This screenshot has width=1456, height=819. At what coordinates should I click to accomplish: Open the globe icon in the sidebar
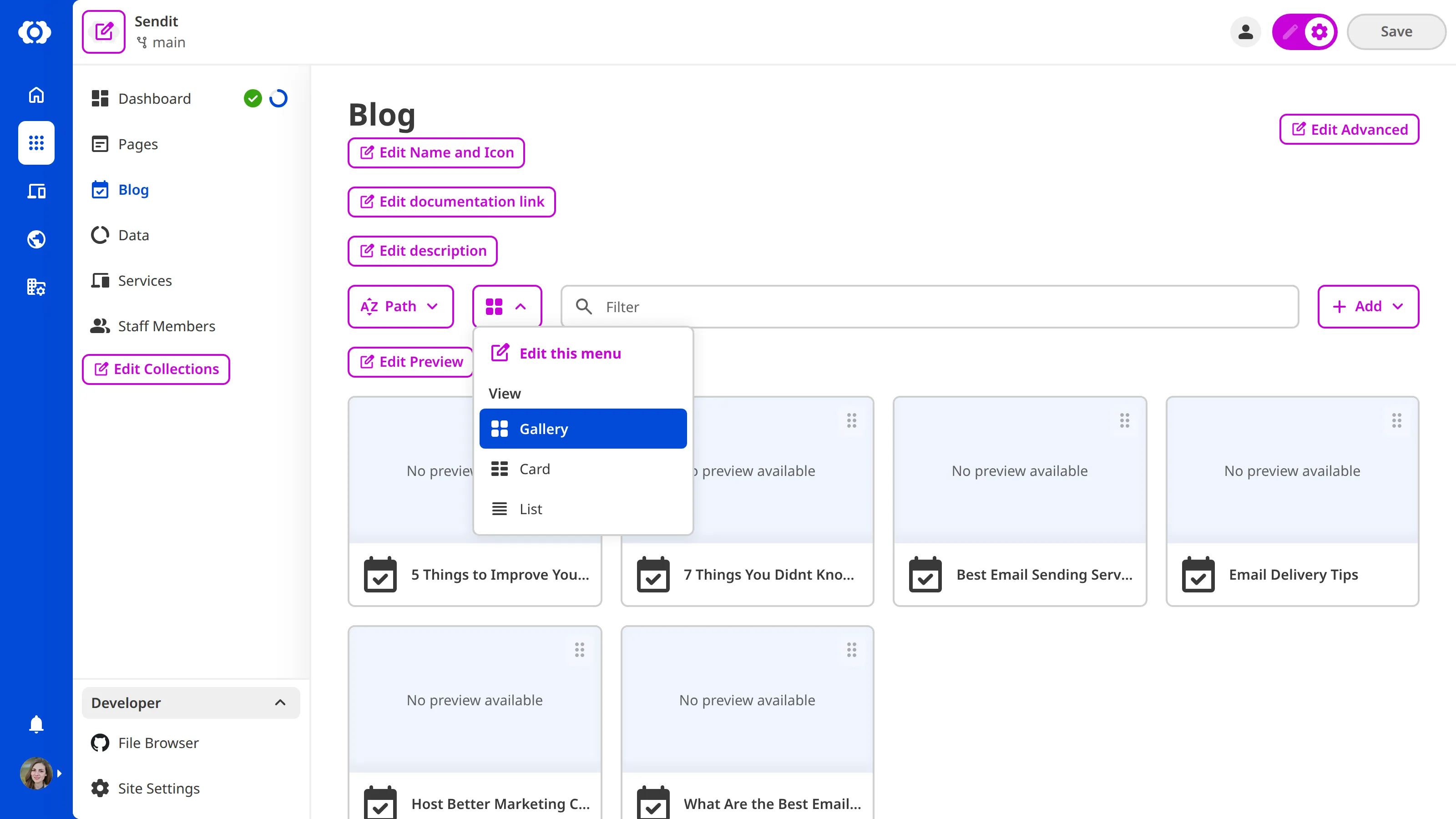tap(35, 239)
